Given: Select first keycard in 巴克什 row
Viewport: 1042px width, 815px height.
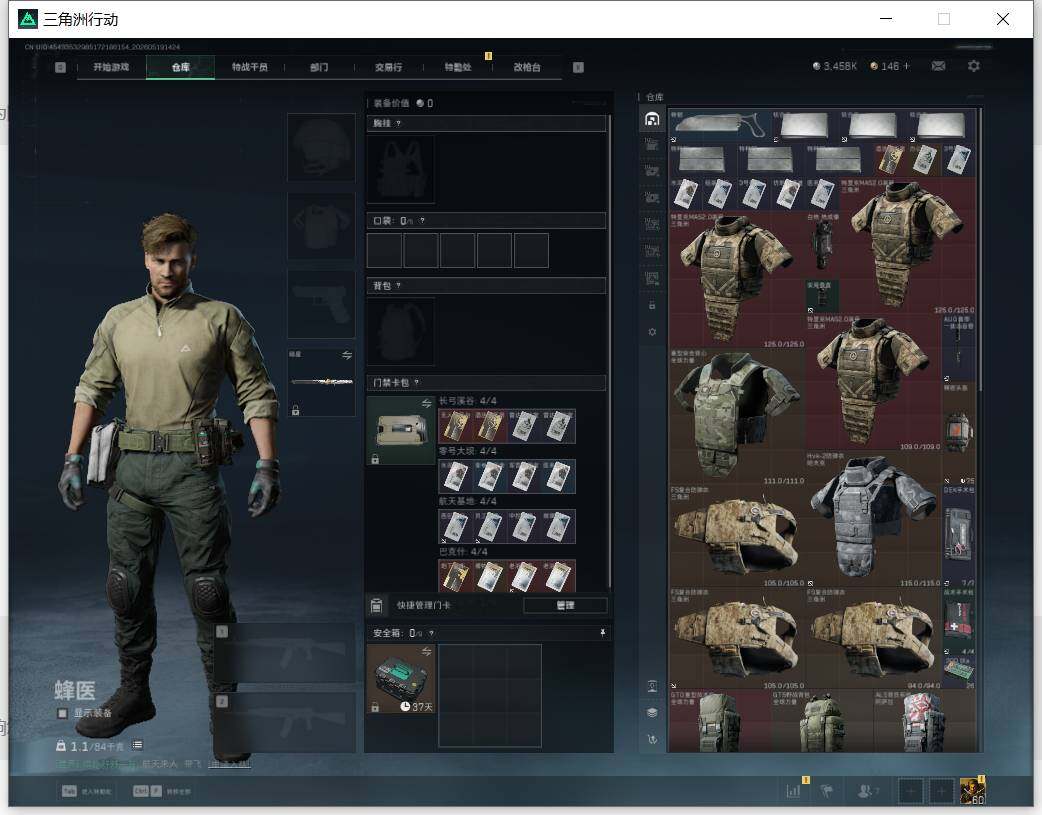Looking at the screenshot, I should 455,576.
